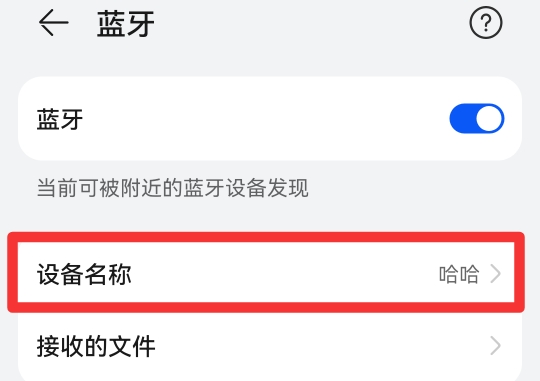Click the 蓝牙 label inside the card
Viewport: 540px width, 381px height.
point(60,119)
